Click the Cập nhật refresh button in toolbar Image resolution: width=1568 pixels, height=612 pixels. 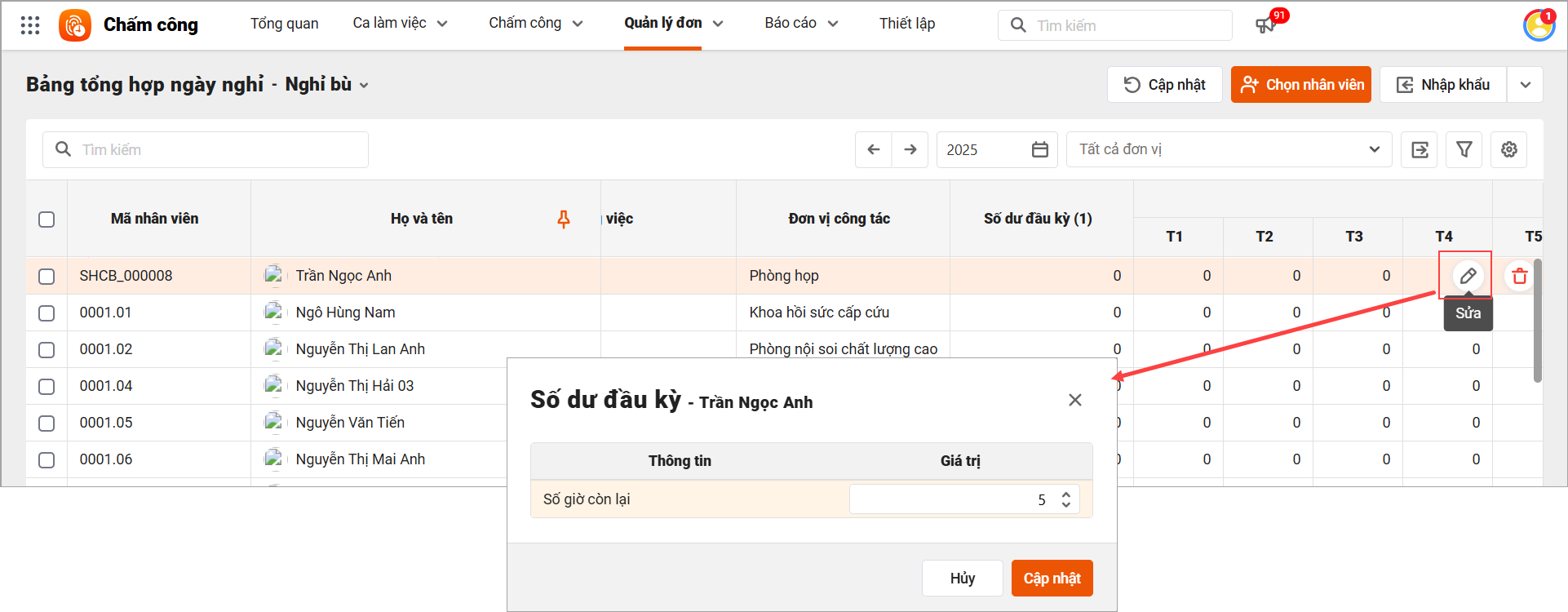point(1164,84)
